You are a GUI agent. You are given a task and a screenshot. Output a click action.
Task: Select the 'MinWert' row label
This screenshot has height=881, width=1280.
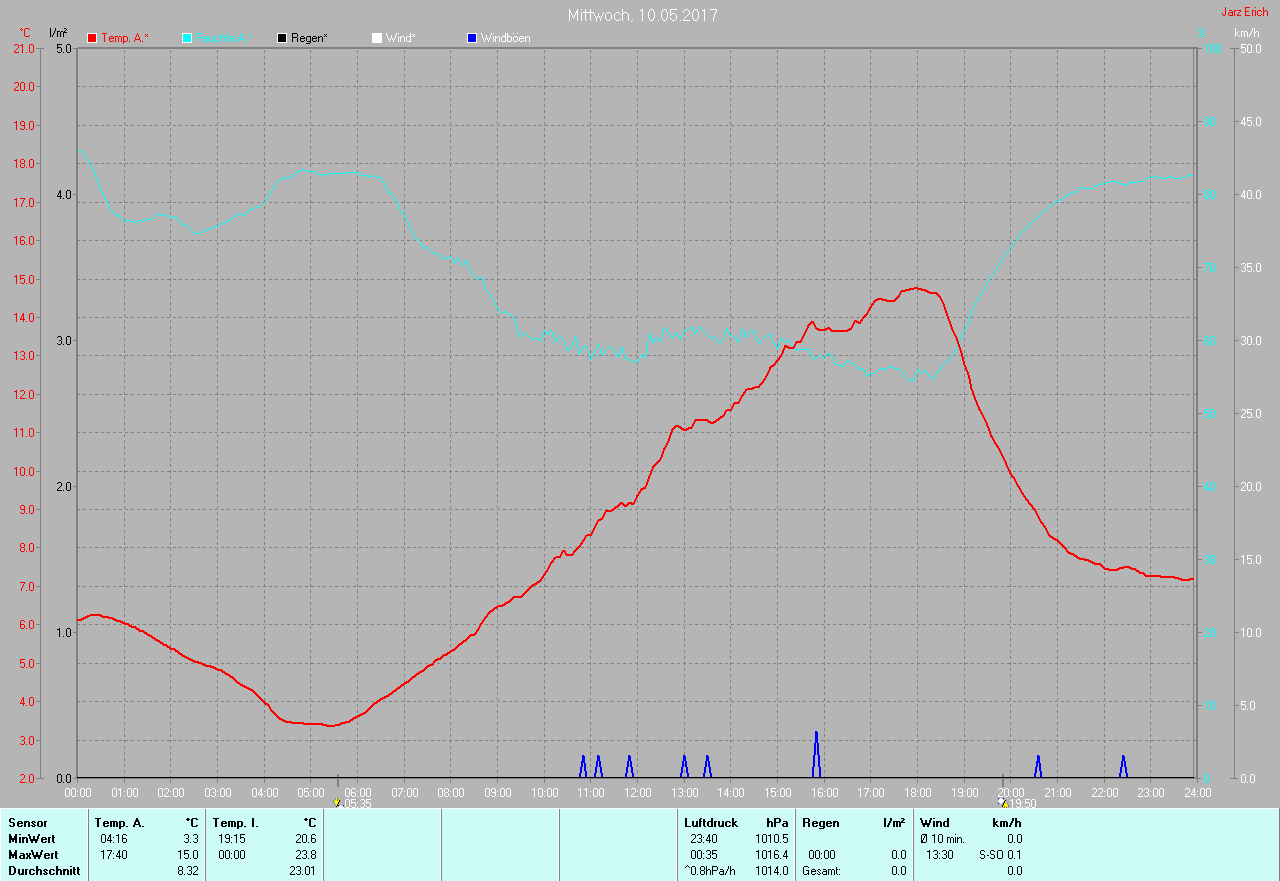33,839
